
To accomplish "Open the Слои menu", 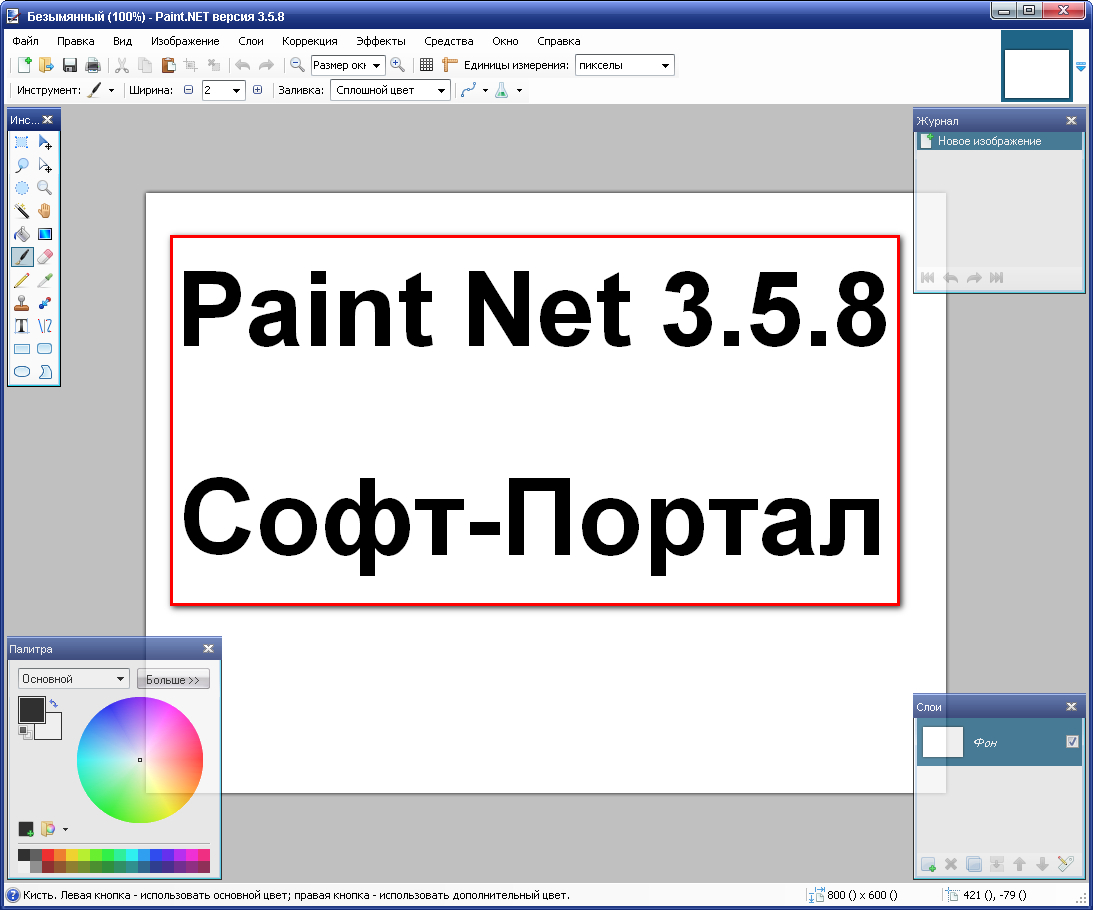I will coord(251,41).
